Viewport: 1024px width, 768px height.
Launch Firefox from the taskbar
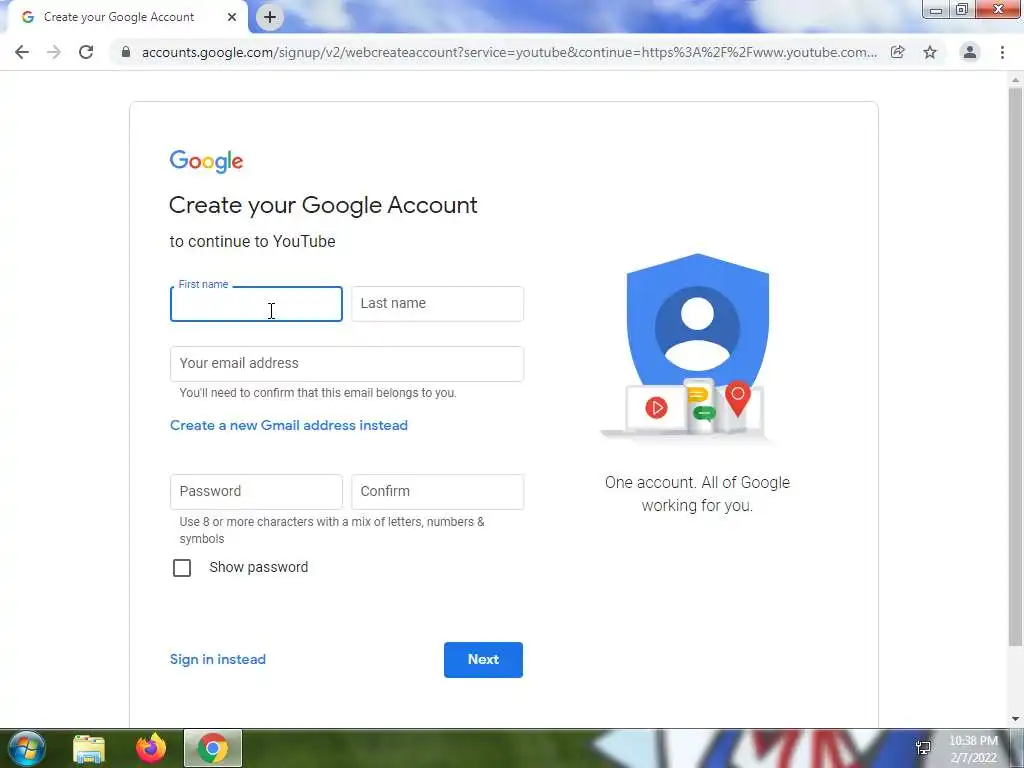(151, 748)
